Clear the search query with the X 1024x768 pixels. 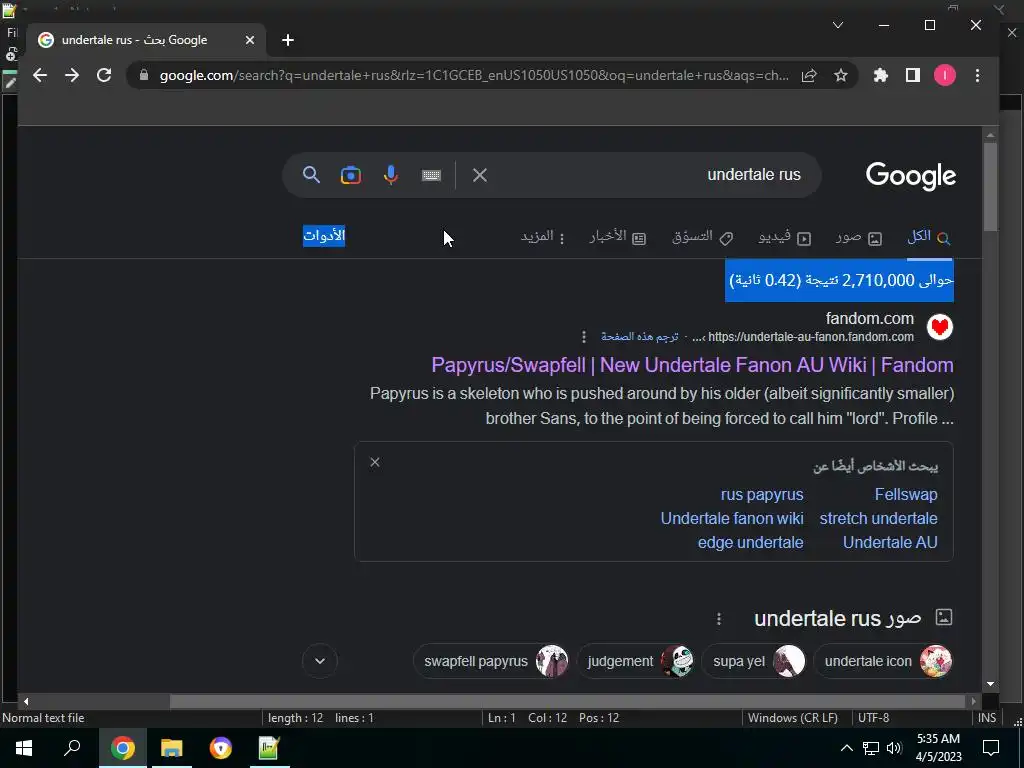tap(480, 175)
